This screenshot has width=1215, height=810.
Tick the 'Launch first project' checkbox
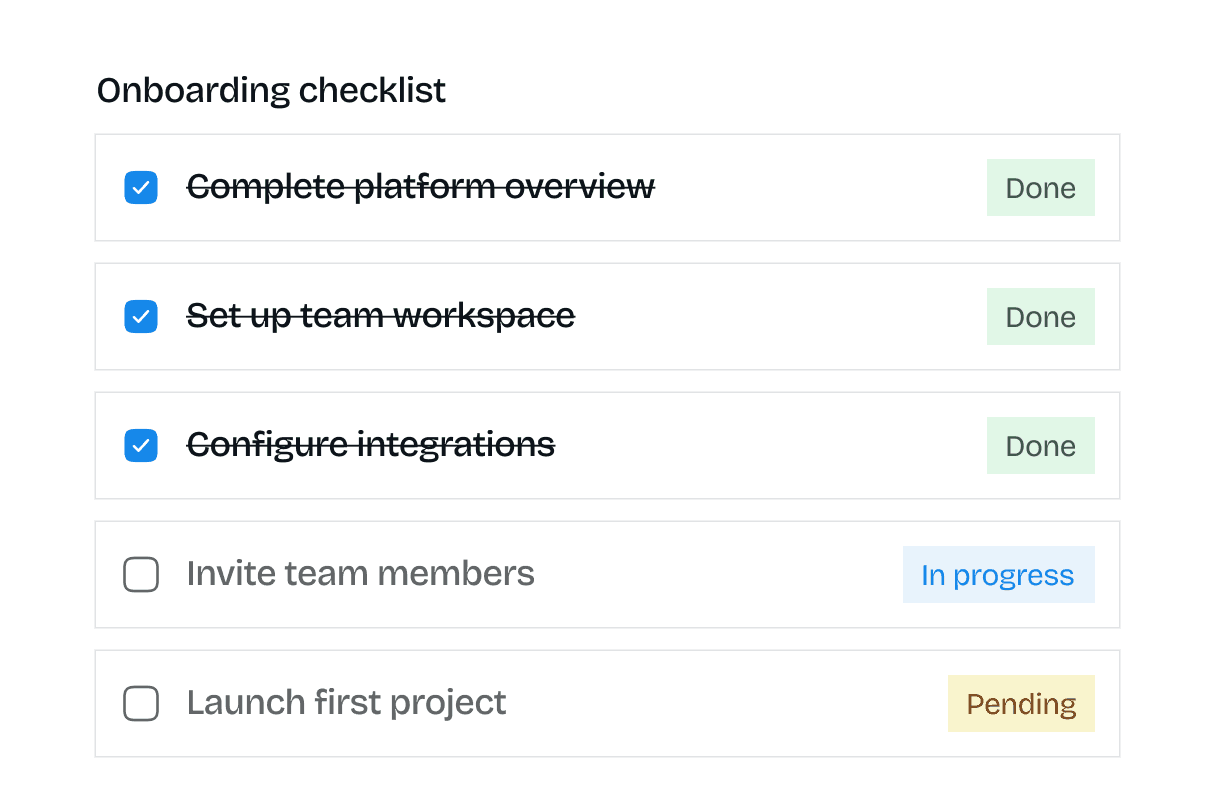141,704
